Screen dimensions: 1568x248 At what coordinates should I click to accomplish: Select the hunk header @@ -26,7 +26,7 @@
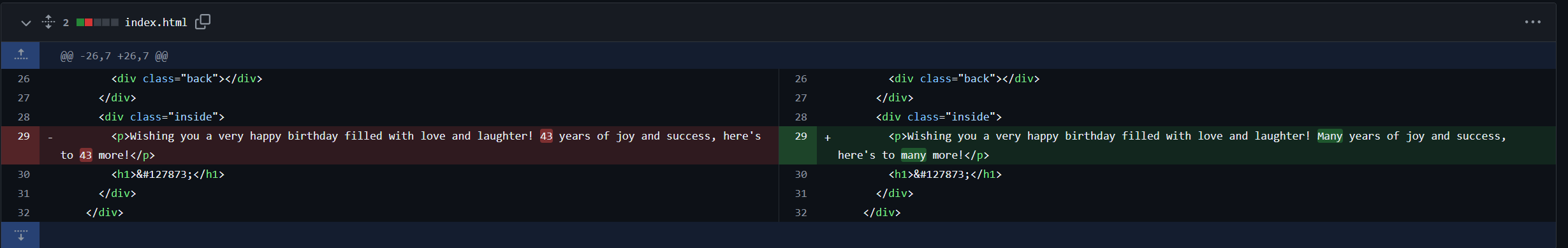(x=114, y=56)
